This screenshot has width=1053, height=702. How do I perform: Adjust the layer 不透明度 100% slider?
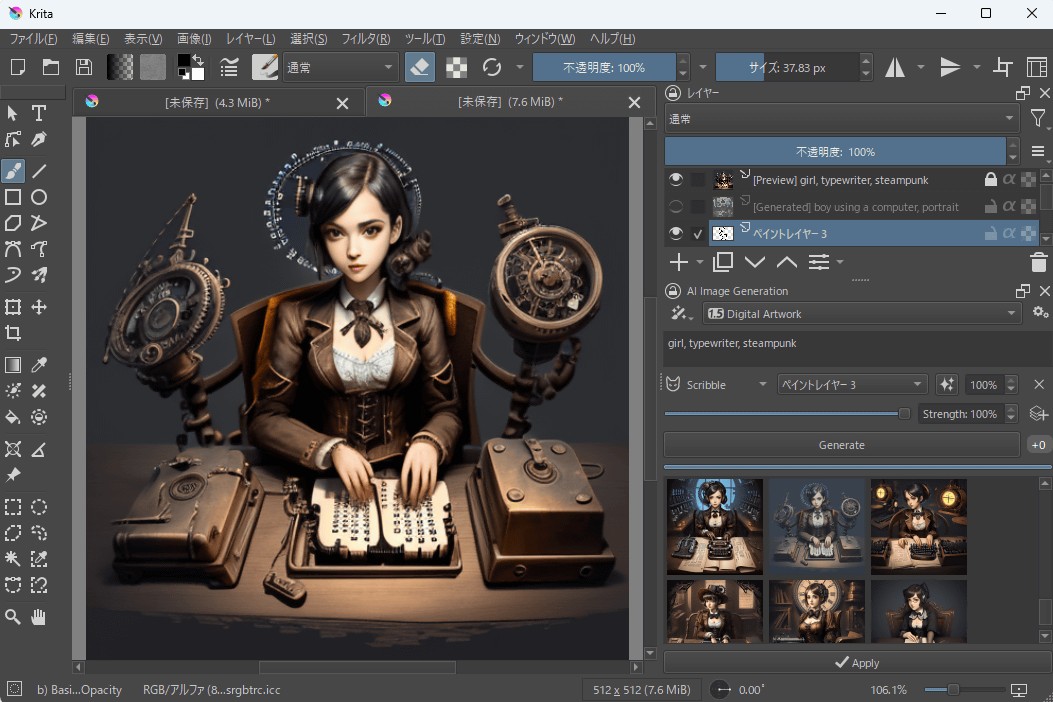(835, 152)
